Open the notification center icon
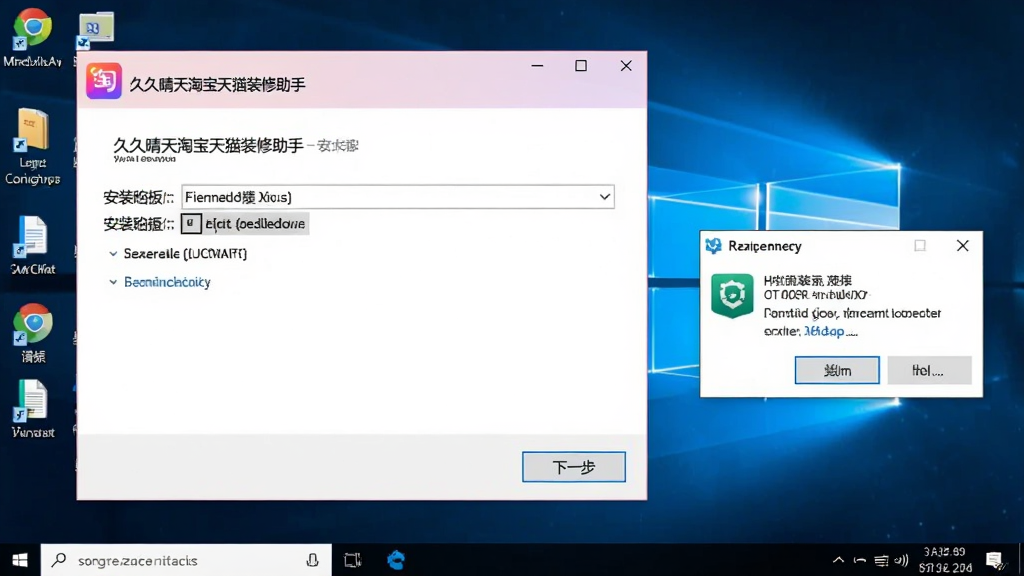1024x576 pixels. click(995, 560)
